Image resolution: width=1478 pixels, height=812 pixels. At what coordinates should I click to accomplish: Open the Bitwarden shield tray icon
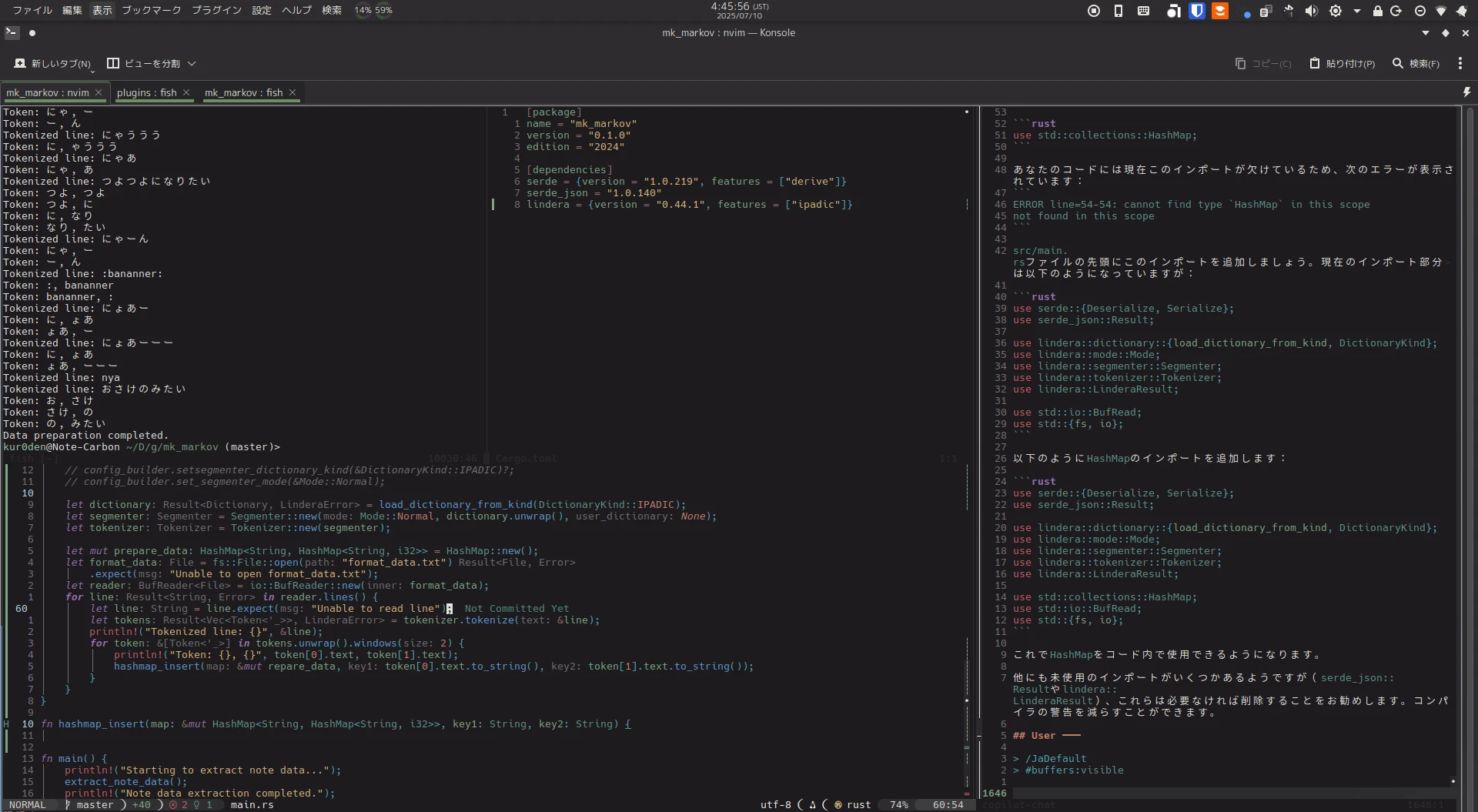1197,11
